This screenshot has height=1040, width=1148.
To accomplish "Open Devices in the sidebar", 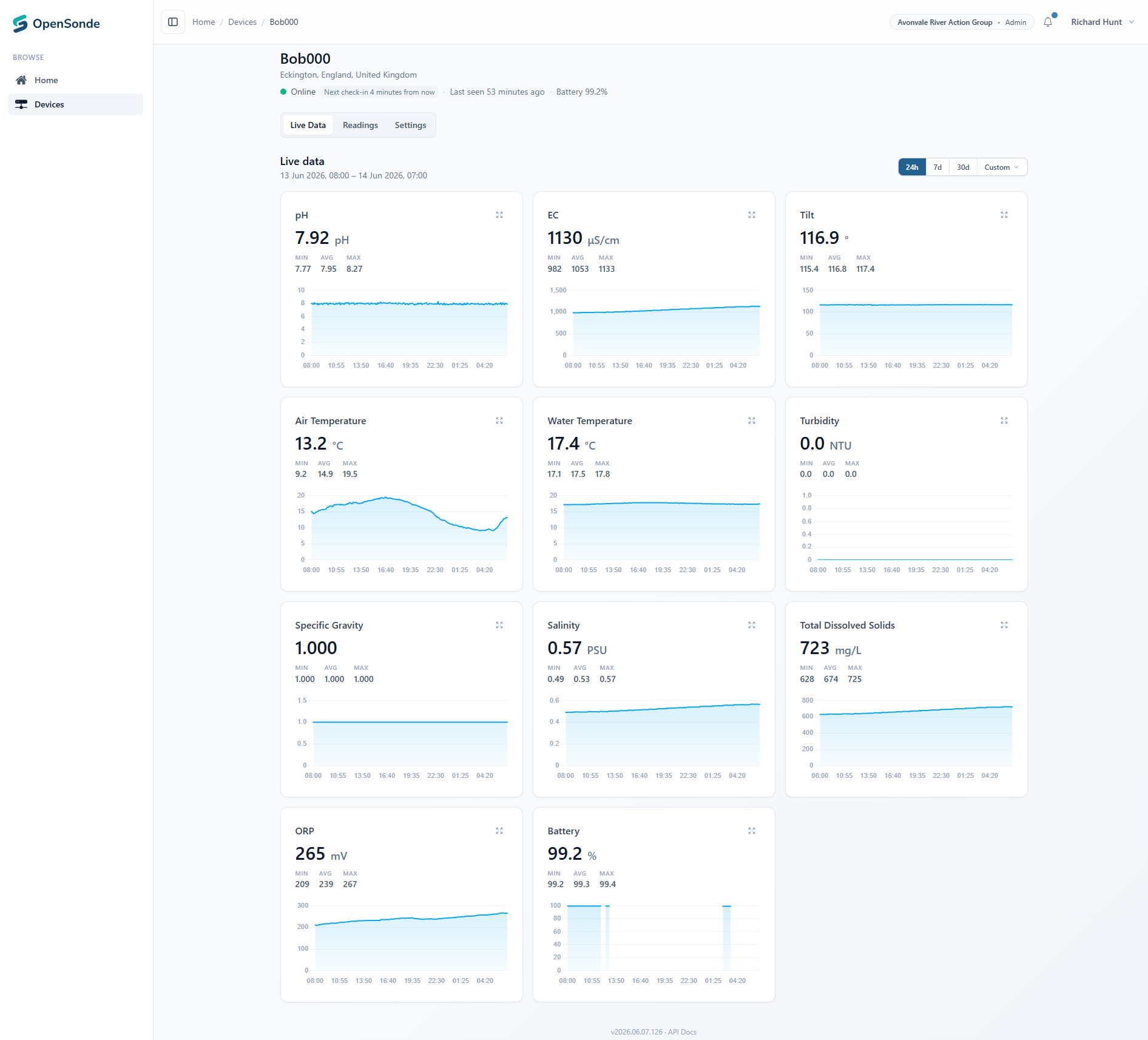I will [x=75, y=104].
